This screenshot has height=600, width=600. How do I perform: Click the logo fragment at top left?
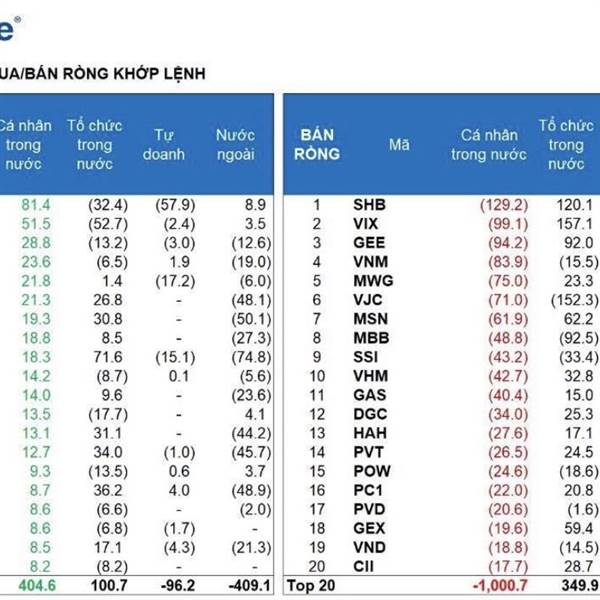point(9,29)
